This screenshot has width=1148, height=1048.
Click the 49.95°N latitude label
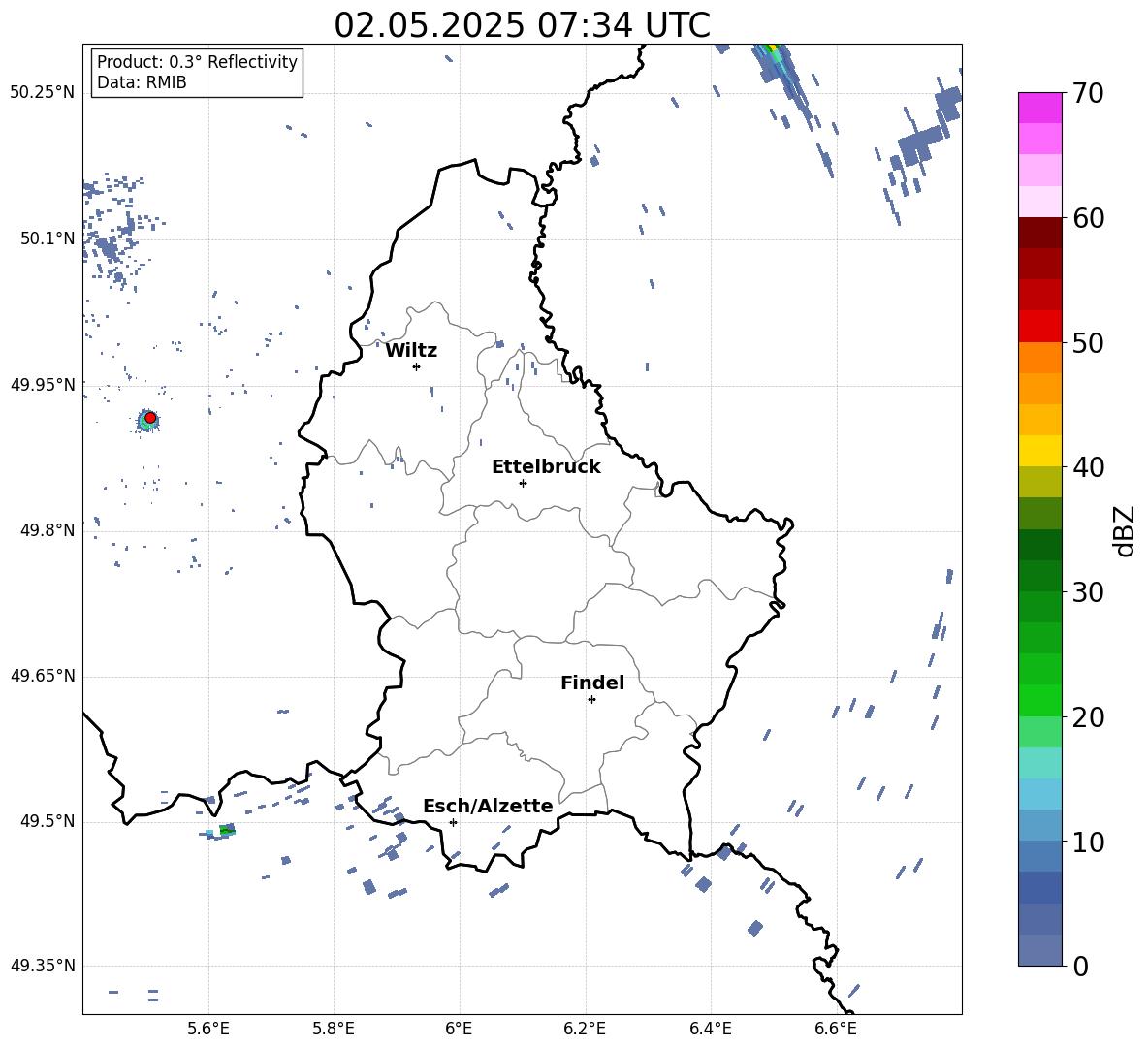[x=43, y=385]
